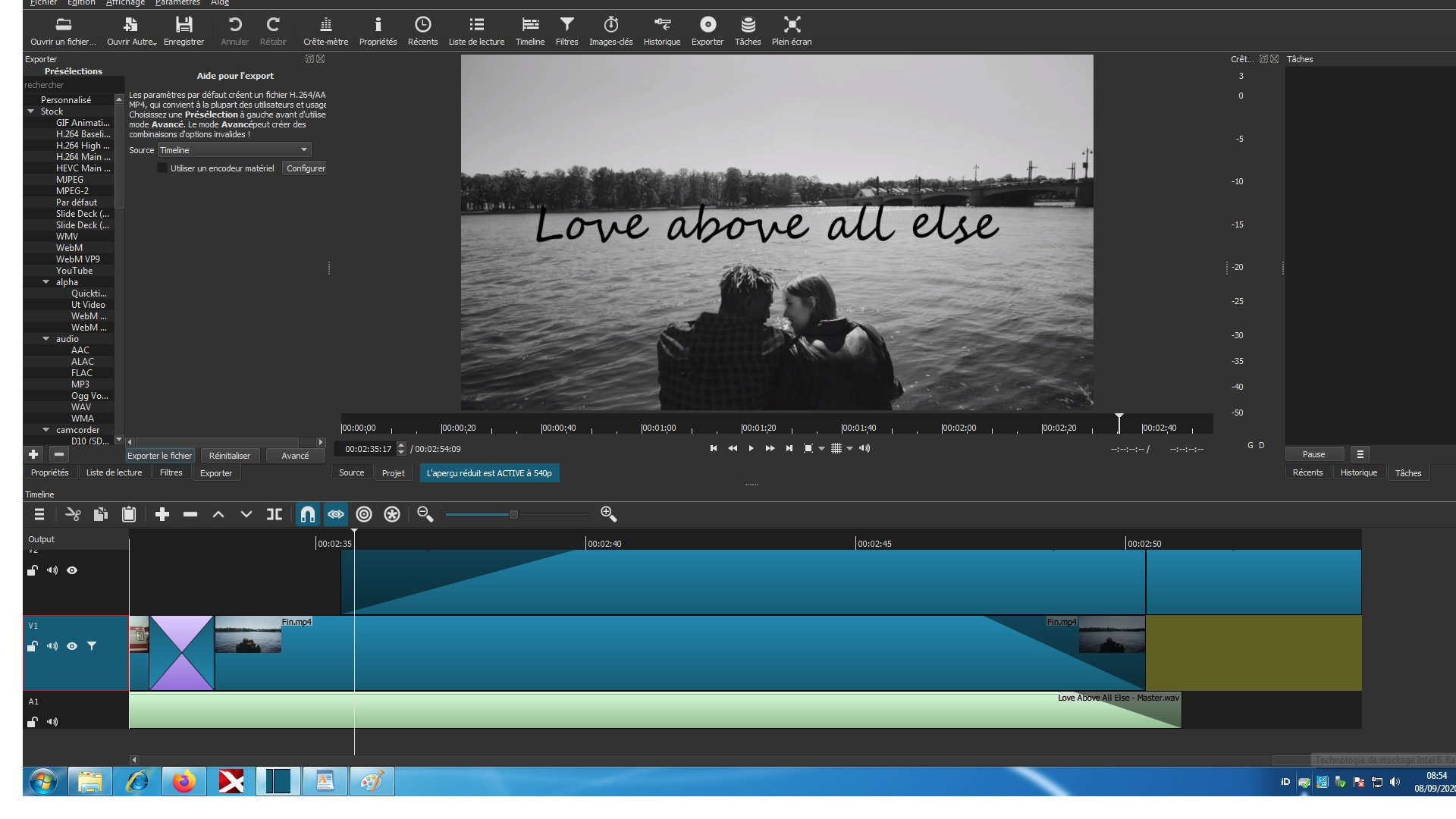Hide the V1 track with eye icon
This screenshot has height=819, width=1456.
coord(72,647)
